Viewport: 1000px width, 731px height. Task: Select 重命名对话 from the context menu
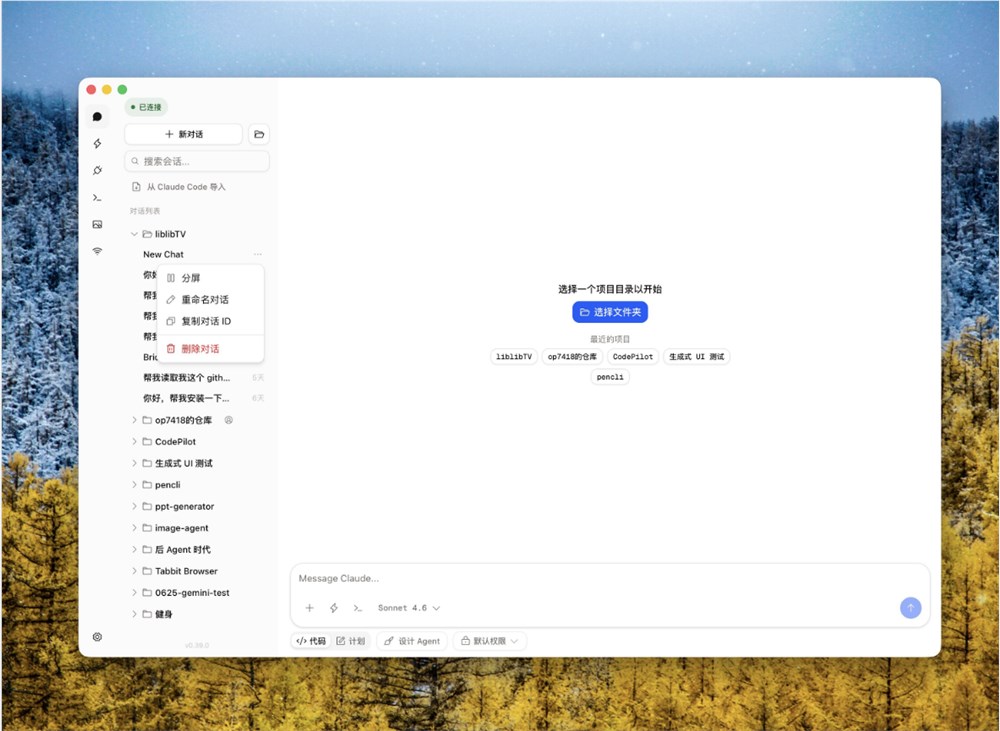[x=203, y=299]
